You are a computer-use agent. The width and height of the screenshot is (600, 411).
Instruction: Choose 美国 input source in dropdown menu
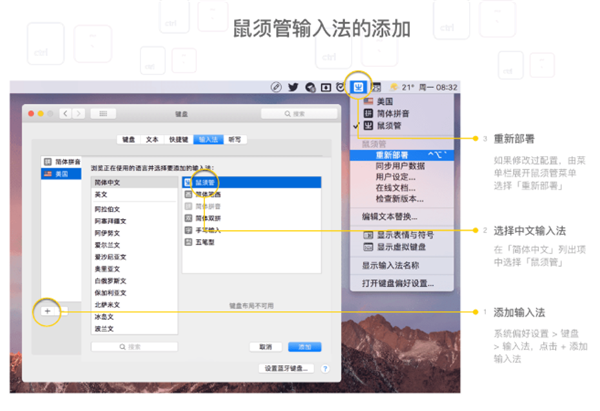click(x=384, y=102)
